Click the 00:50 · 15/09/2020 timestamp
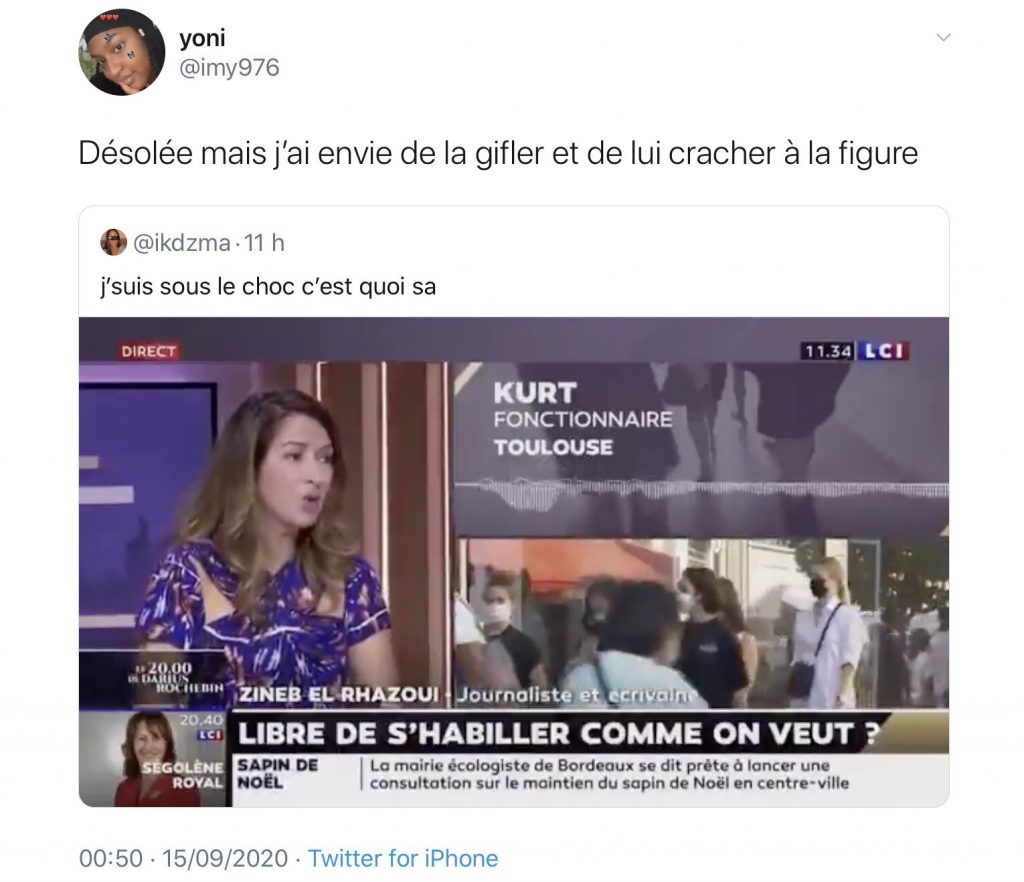Image resolution: width=1024 pixels, height=882 pixels. (x=184, y=858)
